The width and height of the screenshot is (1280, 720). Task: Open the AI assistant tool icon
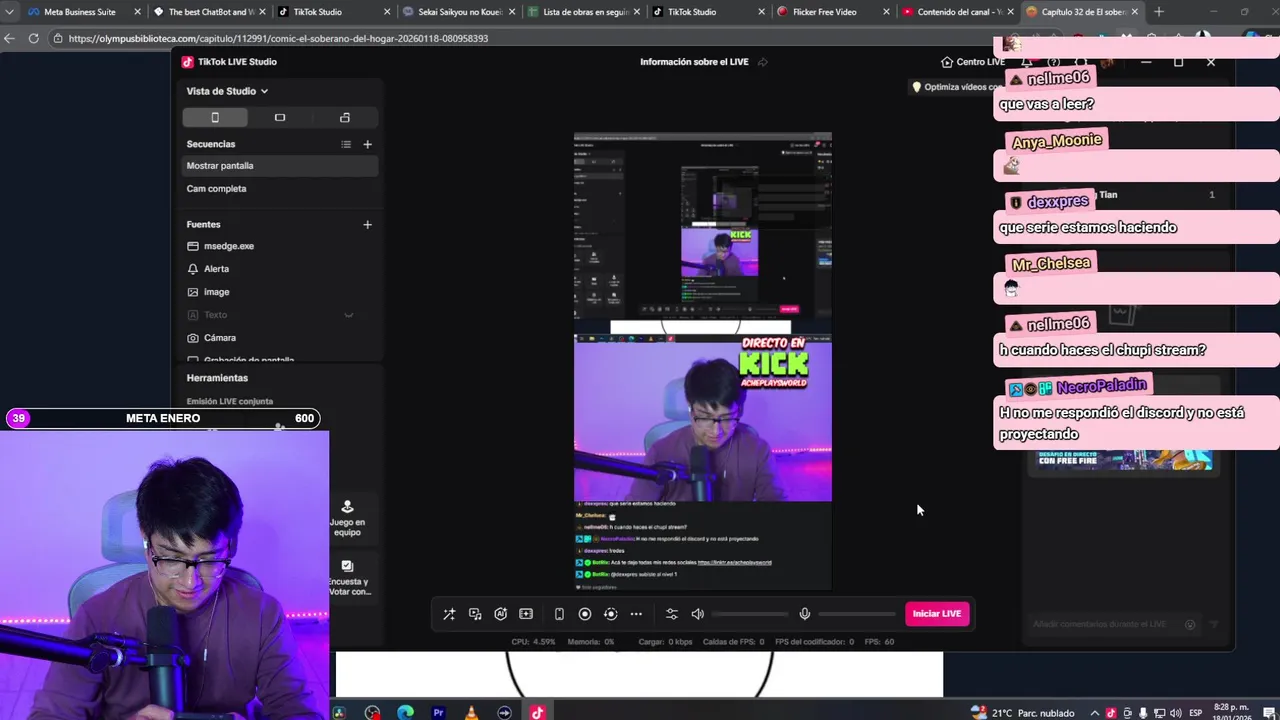[x=500, y=614]
